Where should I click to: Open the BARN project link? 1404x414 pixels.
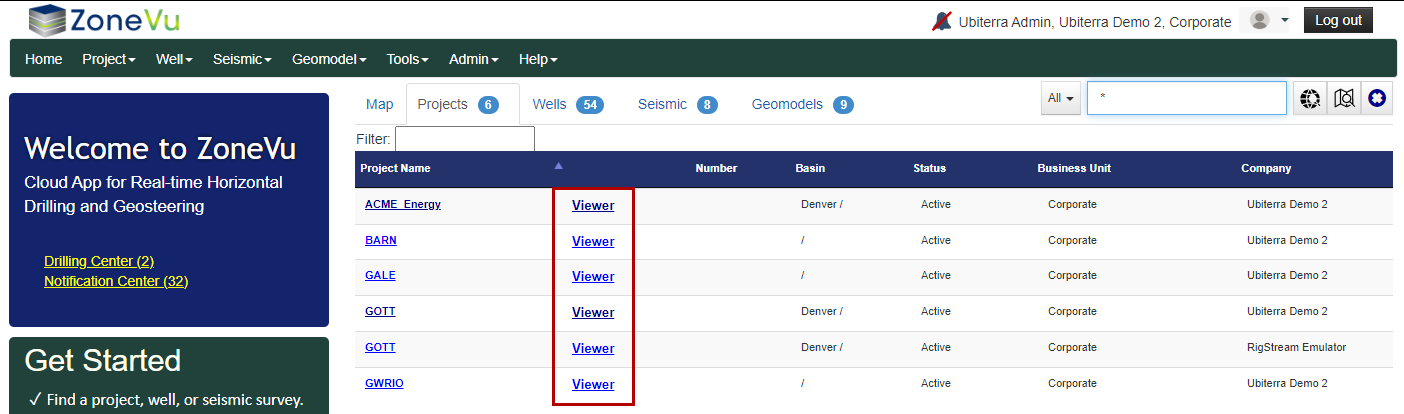tap(381, 240)
